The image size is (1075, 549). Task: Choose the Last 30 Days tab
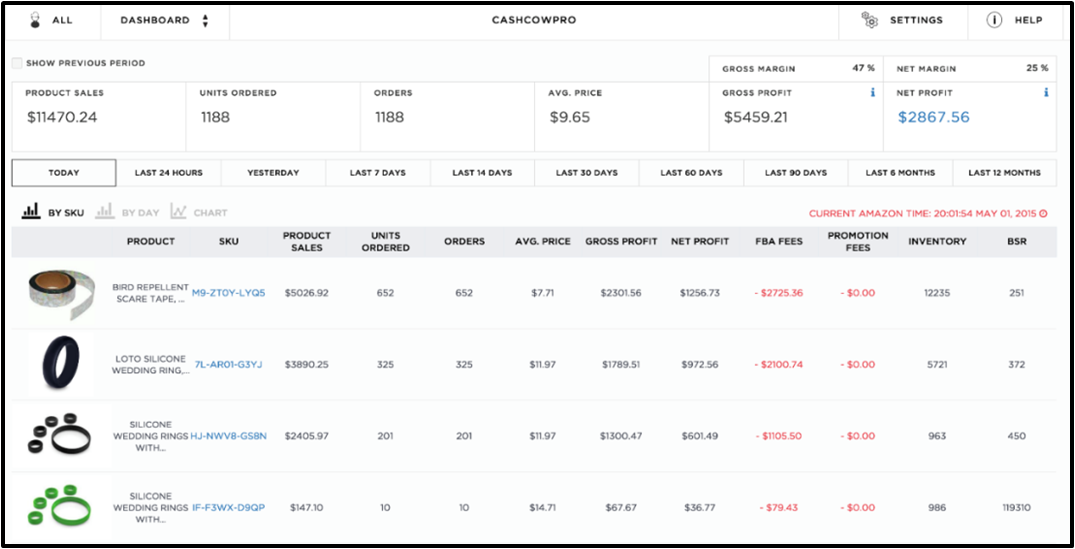coord(586,173)
